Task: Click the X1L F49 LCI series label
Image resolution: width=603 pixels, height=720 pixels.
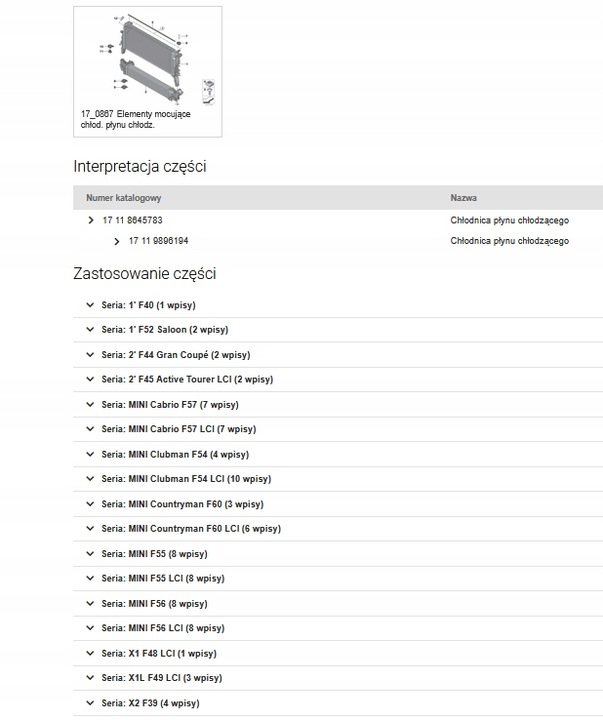Action: 161,678
